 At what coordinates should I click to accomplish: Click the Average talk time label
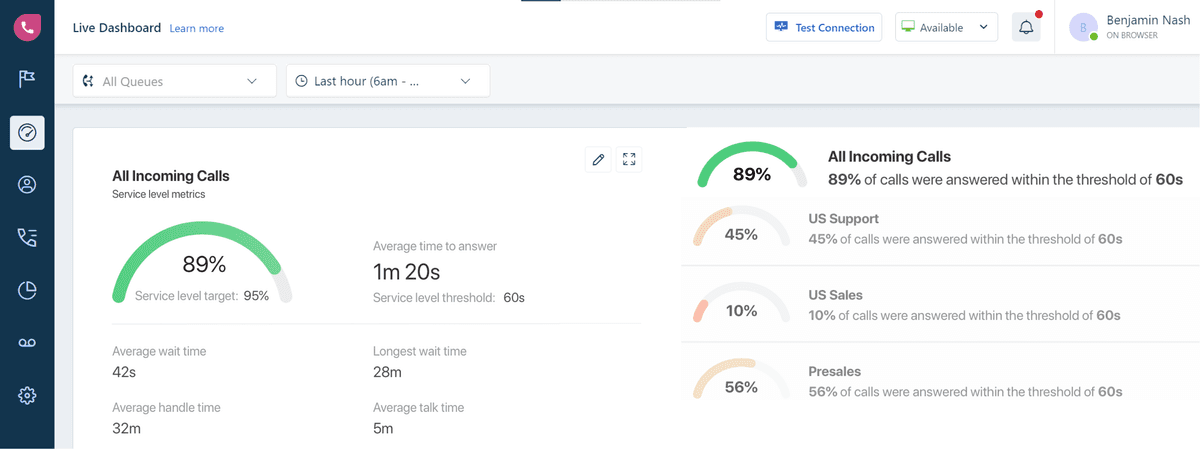click(418, 407)
